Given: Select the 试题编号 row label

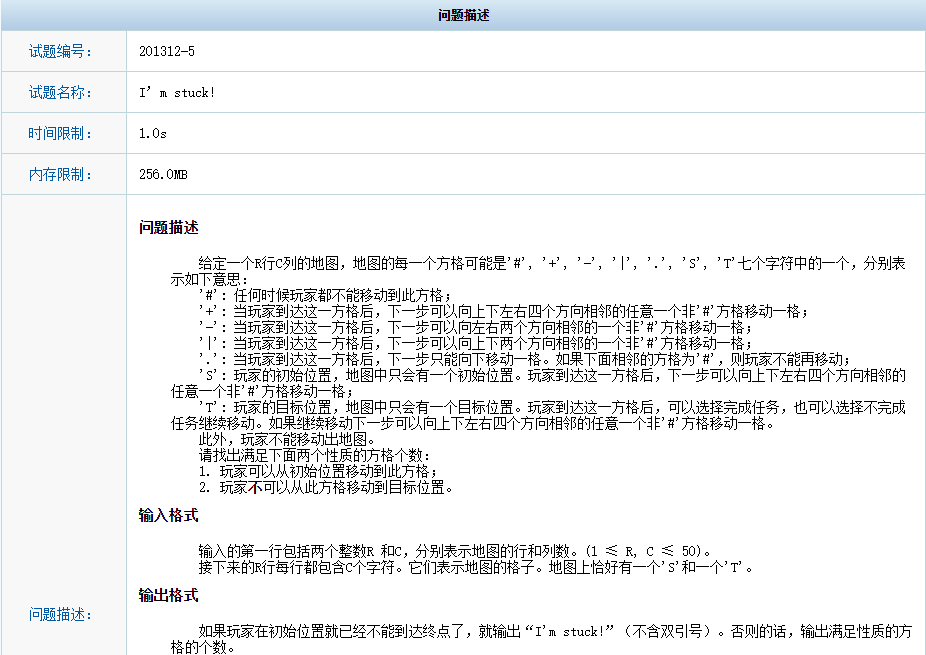Looking at the screenshot, I should 60,51.
